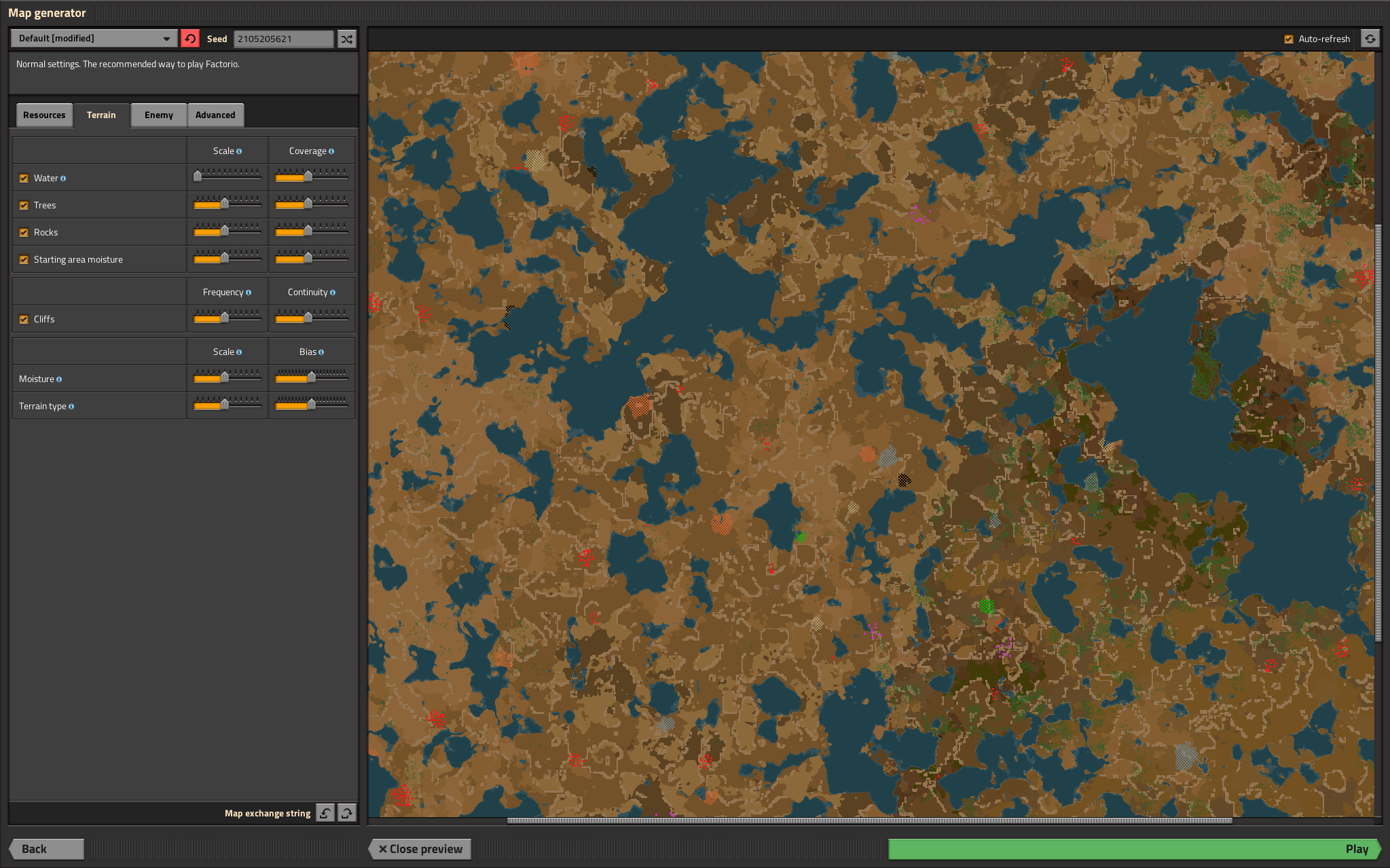Open the Default [modified] preset dropdown
The width and height of the screenshot is (1390, 868).
94,39
